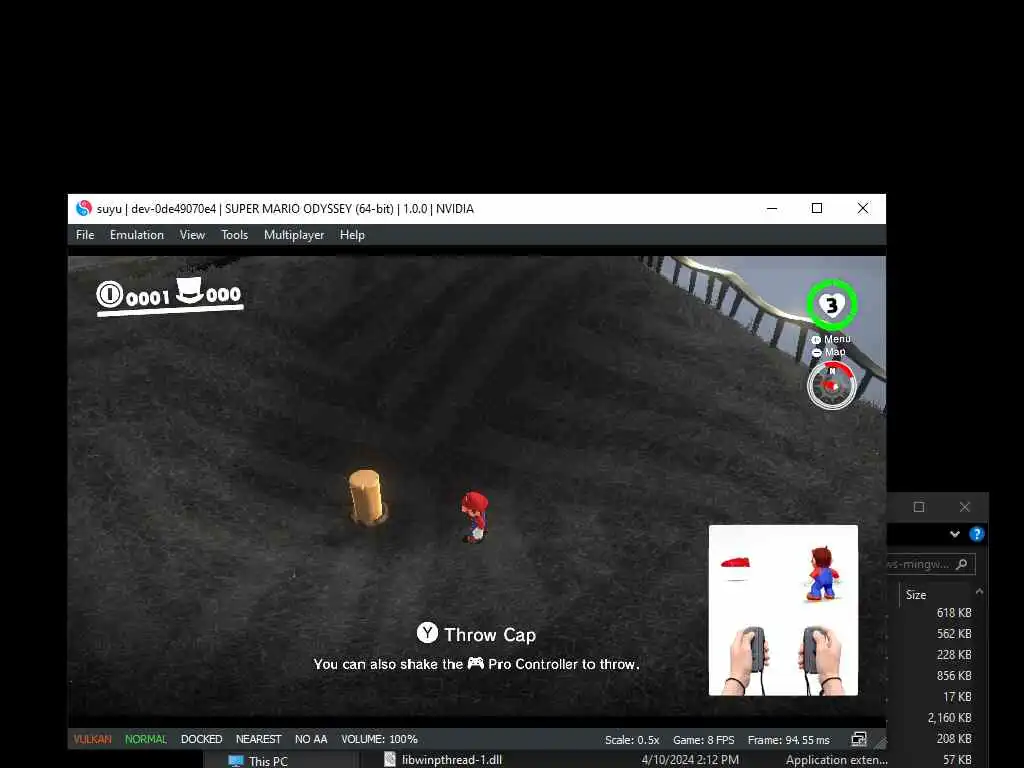Sort by the Size column header in Explorer

[916, 595]
